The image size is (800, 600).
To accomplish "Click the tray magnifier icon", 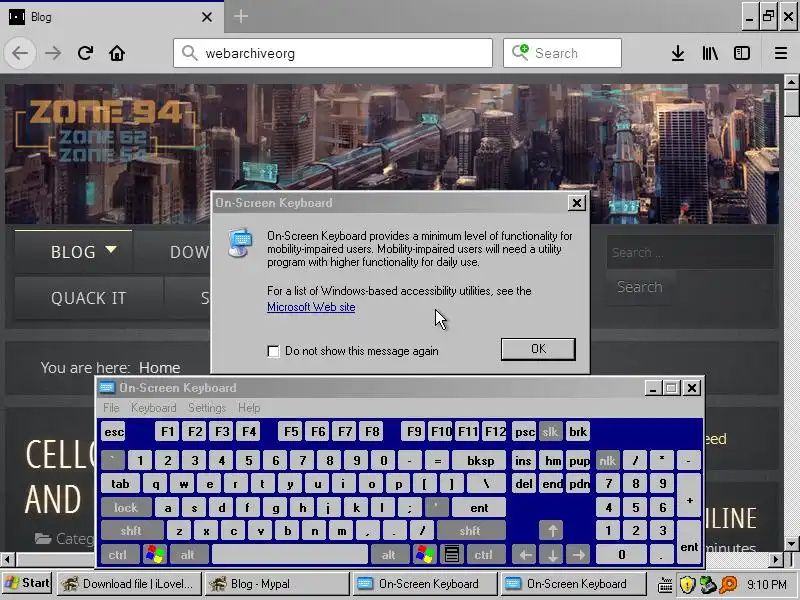I will pos(728,584).
